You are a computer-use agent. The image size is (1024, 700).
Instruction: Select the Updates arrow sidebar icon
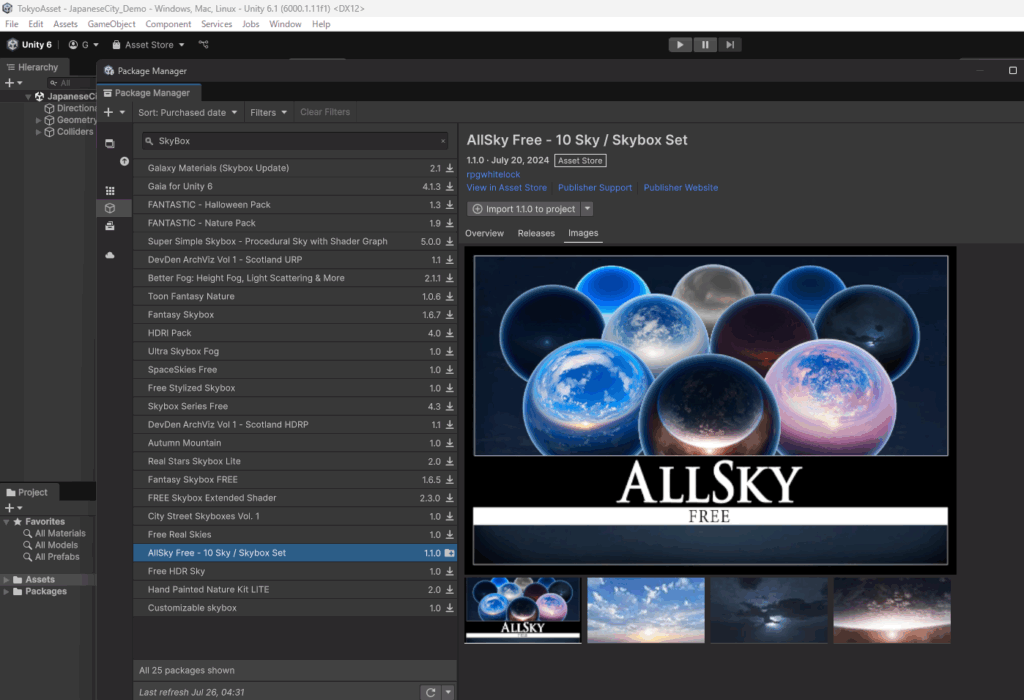124,161
